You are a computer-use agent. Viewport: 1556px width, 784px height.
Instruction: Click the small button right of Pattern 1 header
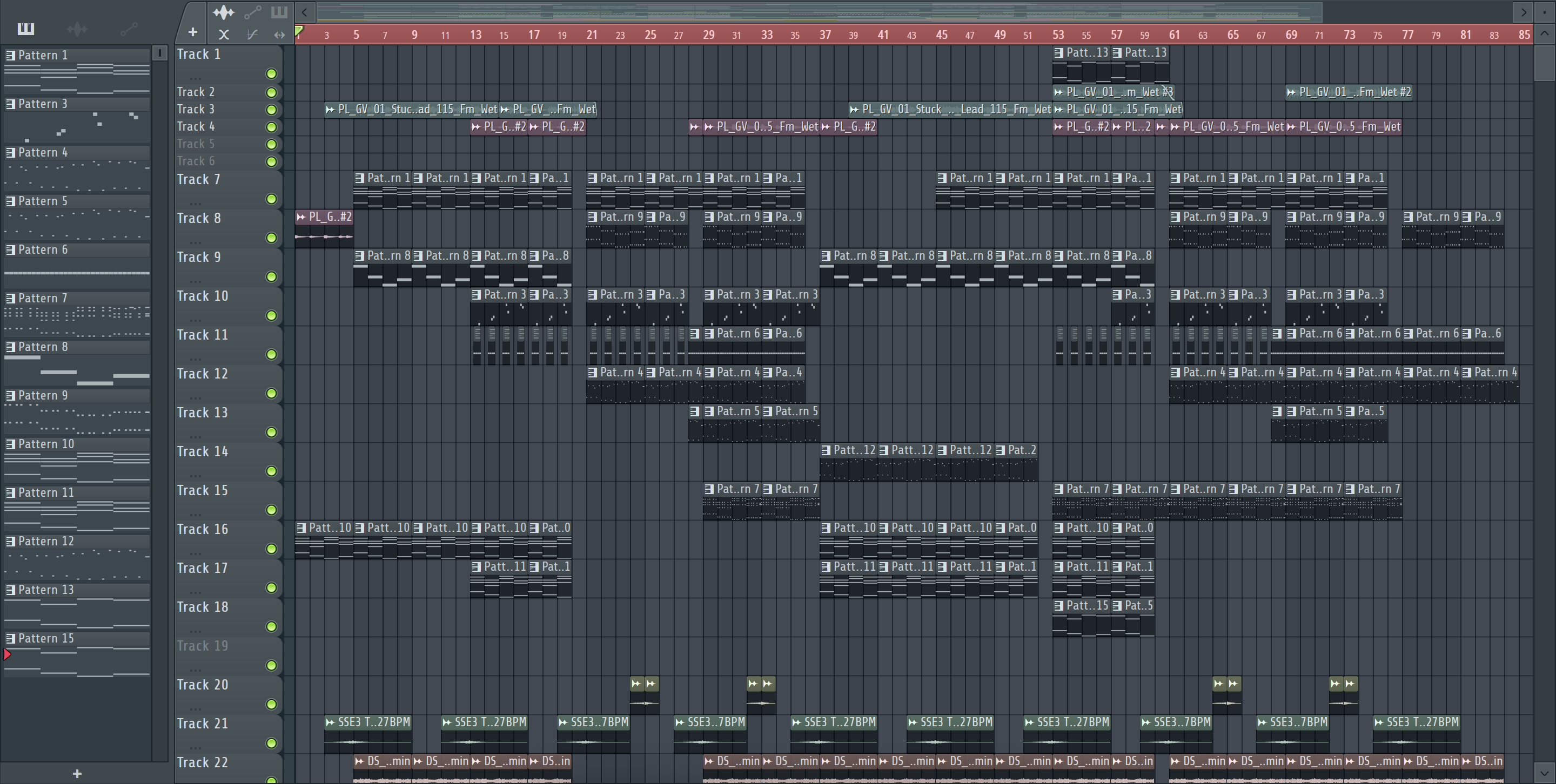pyautogui.click(x=159, y=53)
